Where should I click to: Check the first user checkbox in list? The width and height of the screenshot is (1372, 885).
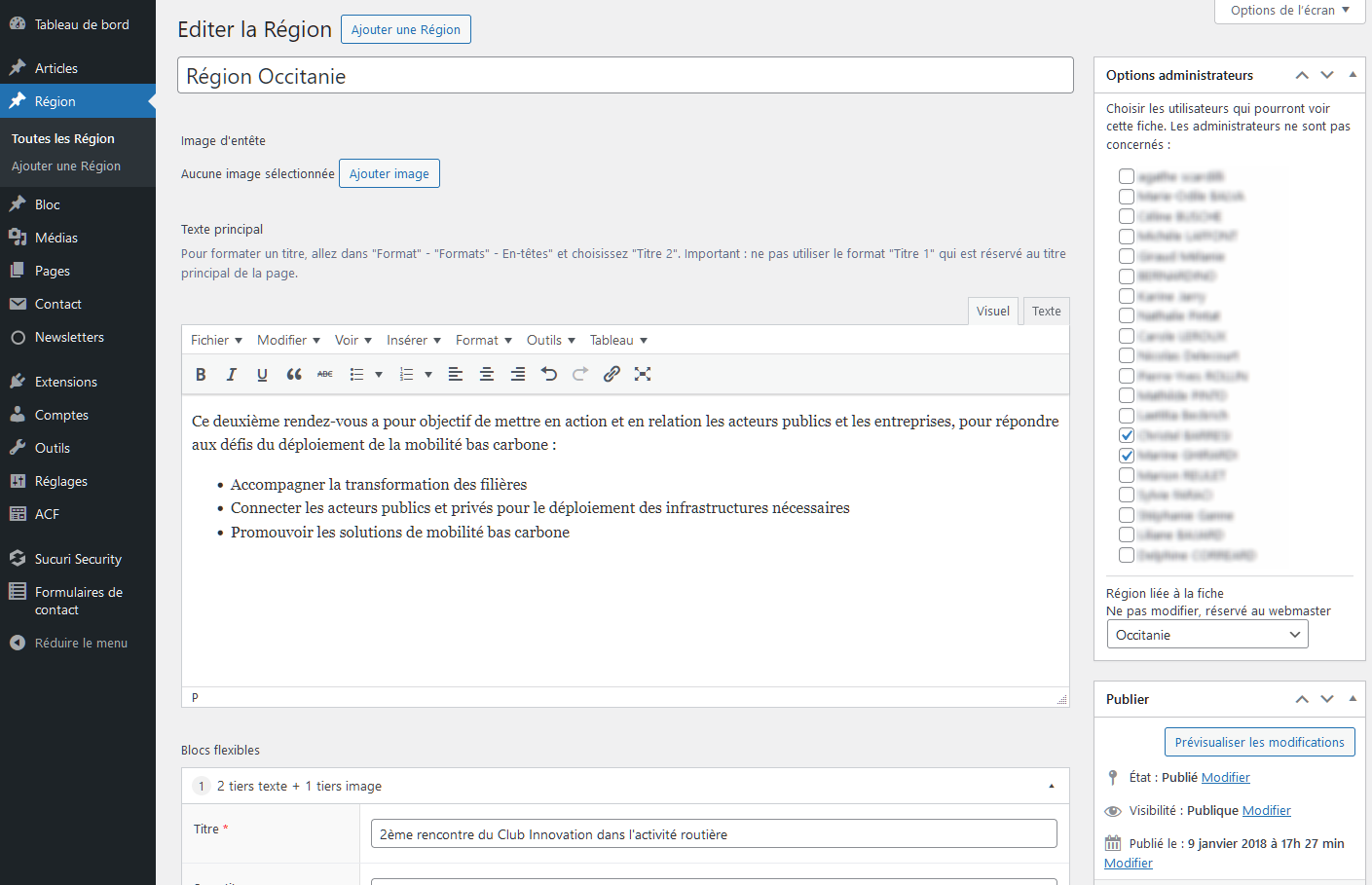pyautogui.click(x=1127, y=176)
